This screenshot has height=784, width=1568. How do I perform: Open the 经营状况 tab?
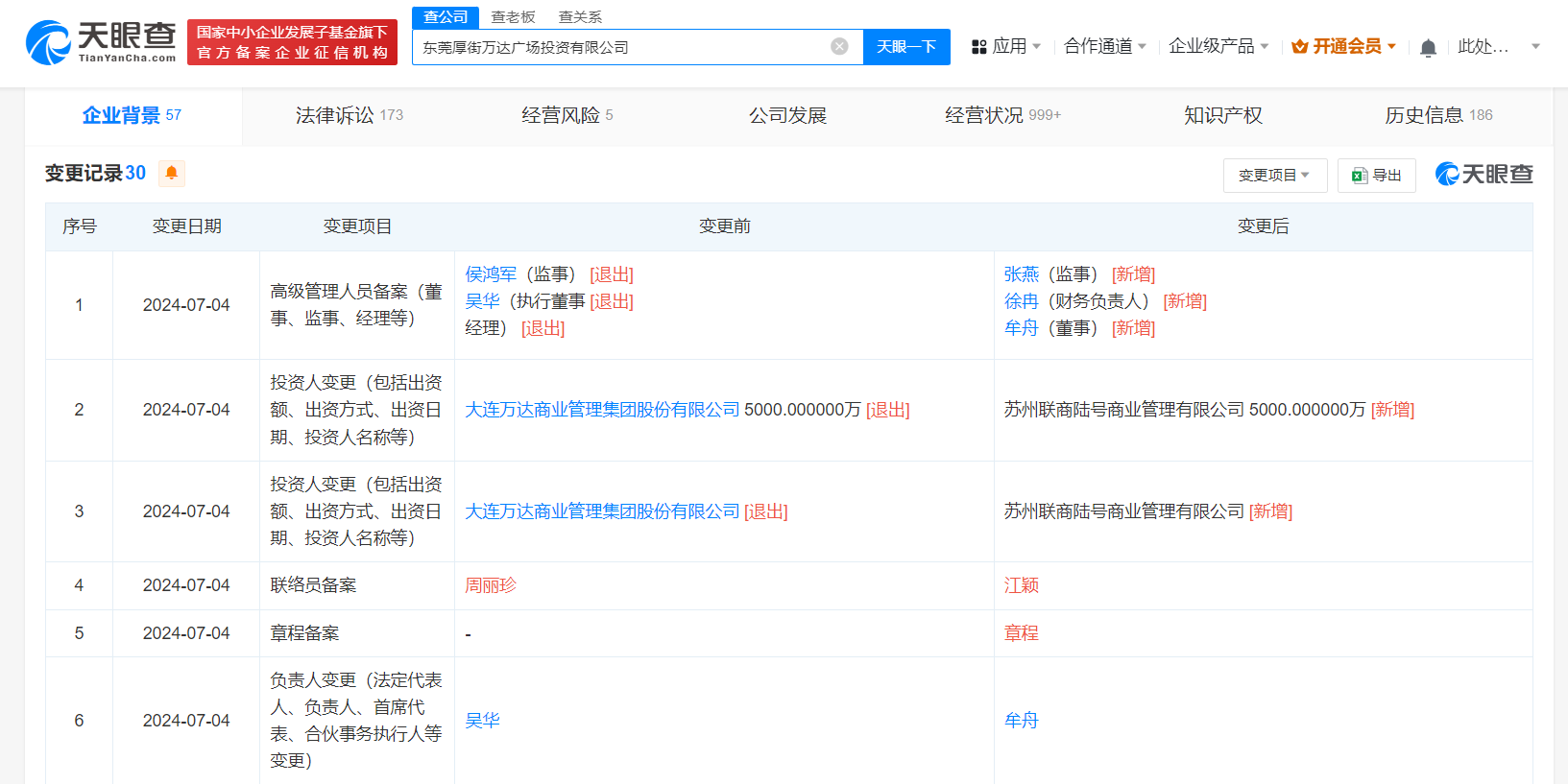click(1002, 115)
